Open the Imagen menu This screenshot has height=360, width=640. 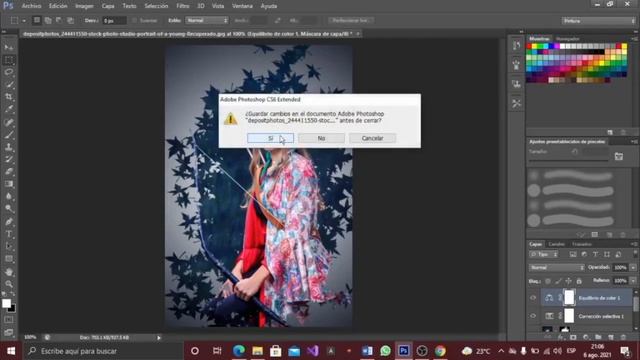click(x=84, y=6)
